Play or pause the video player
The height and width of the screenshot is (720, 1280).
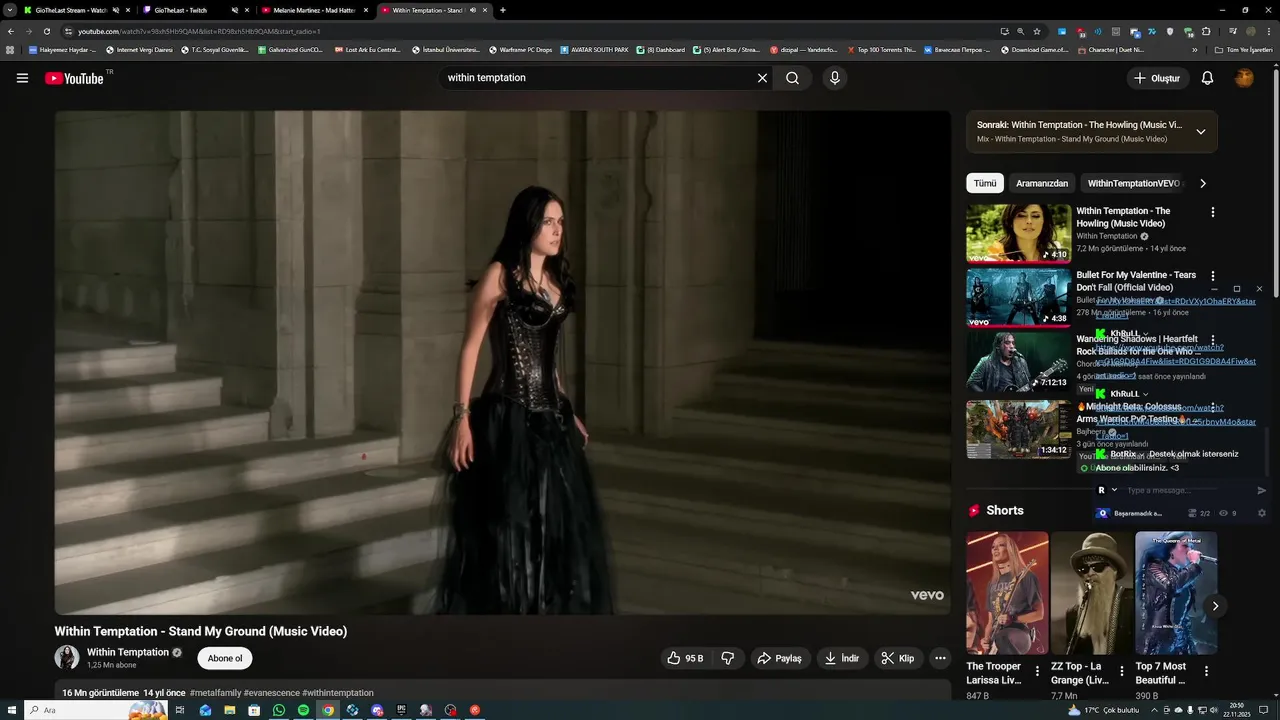coord(502,362)
